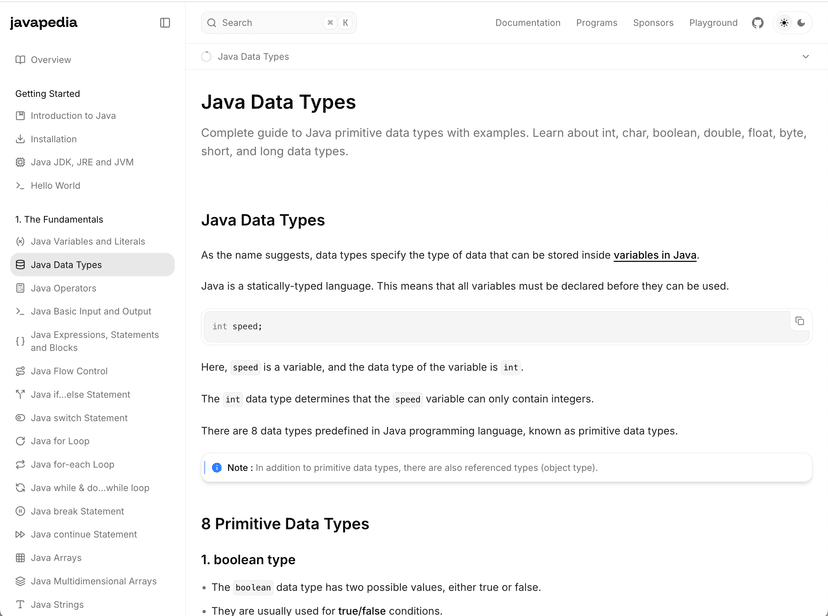The height and width of the screenshot is (616, 828).
Task: Click the loading spinner in the breadcrumb bar
Action: point(205,57)
